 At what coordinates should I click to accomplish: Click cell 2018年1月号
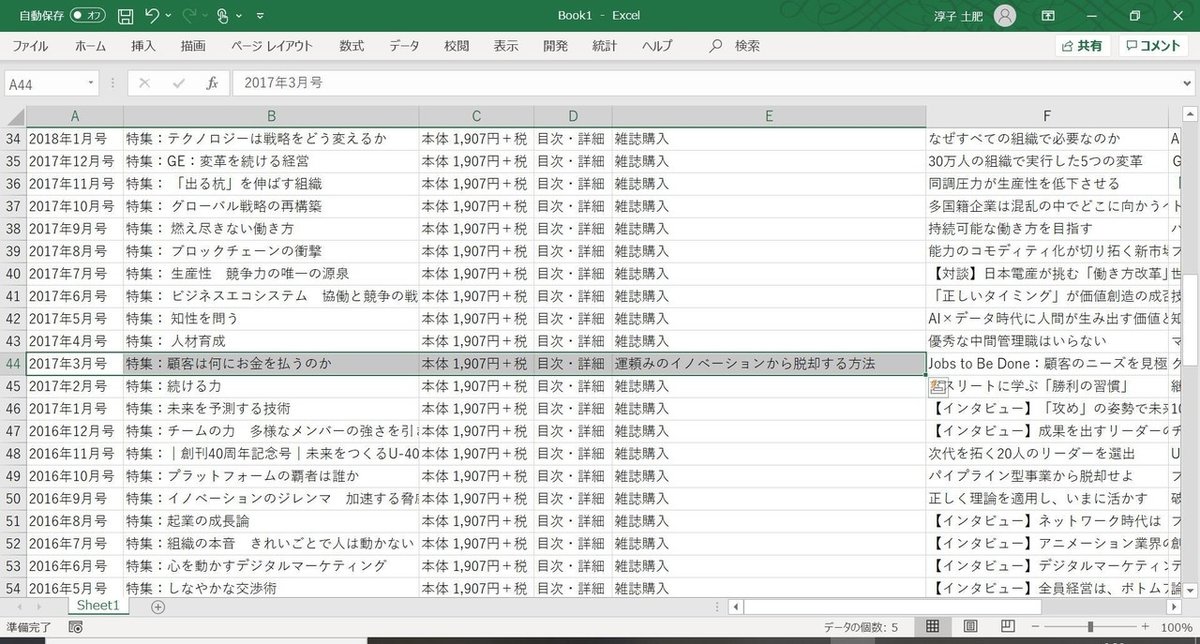[74, 138]
